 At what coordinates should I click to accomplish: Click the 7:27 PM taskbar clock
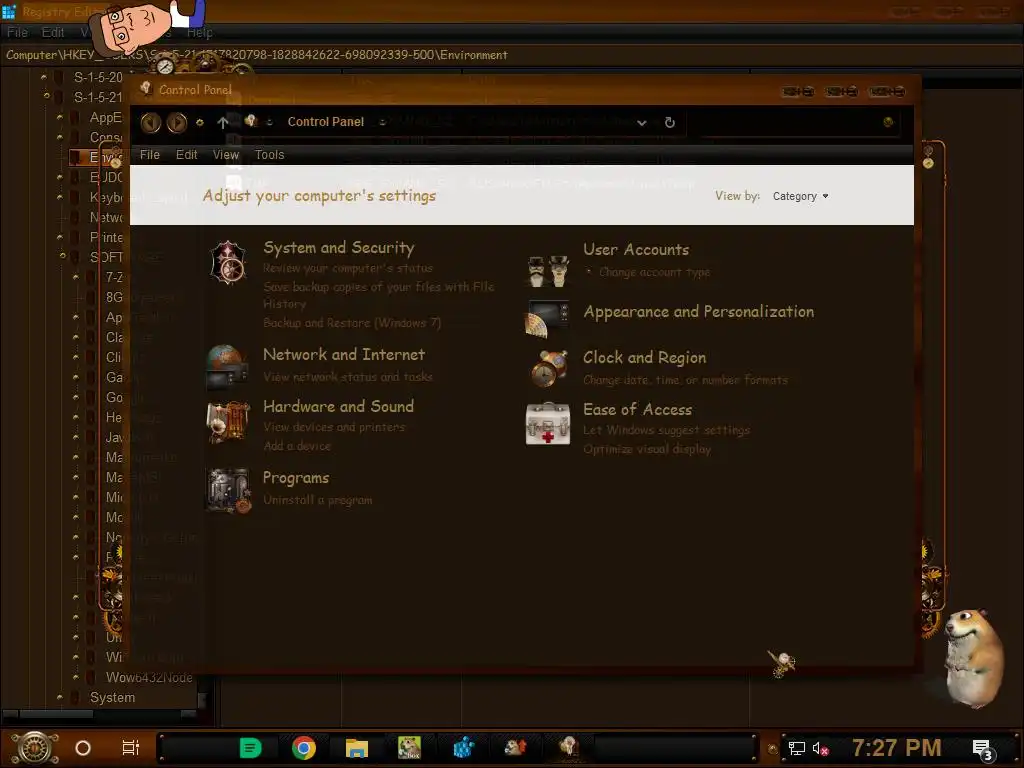tap(897, 748)
